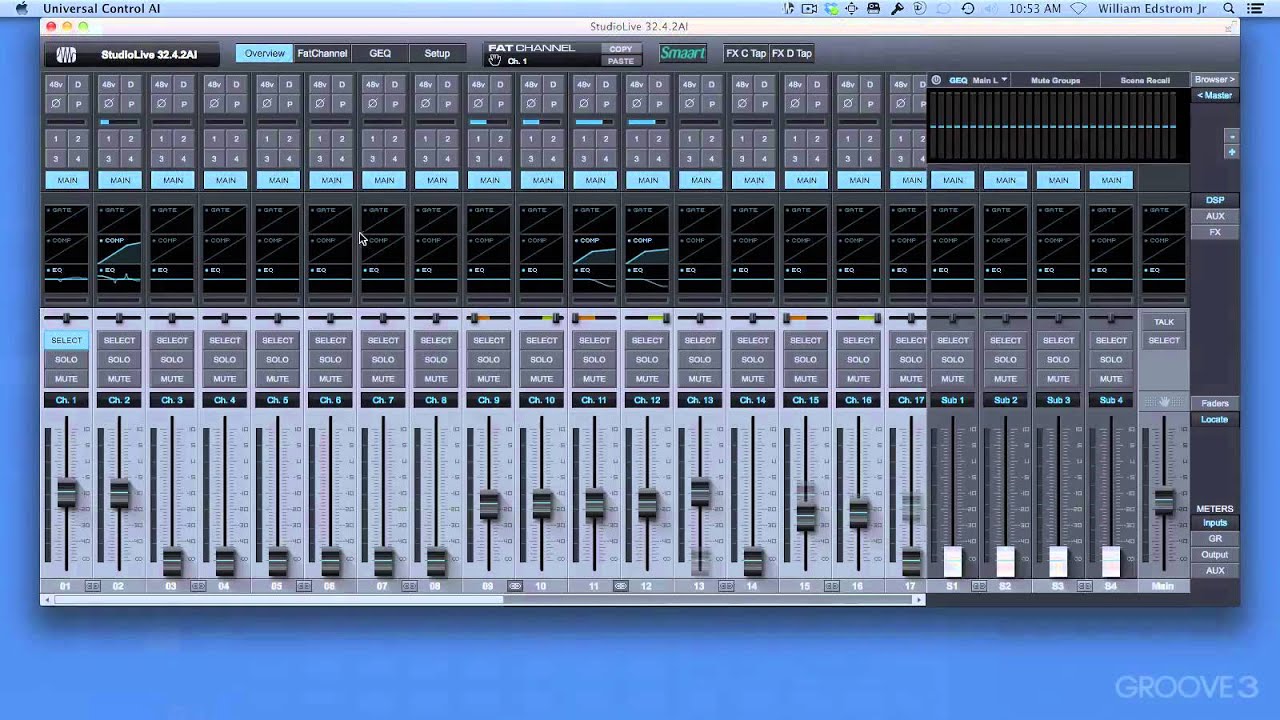Assign channel 2 to subgroup 4
The image size is (1280, 720).
131,158
